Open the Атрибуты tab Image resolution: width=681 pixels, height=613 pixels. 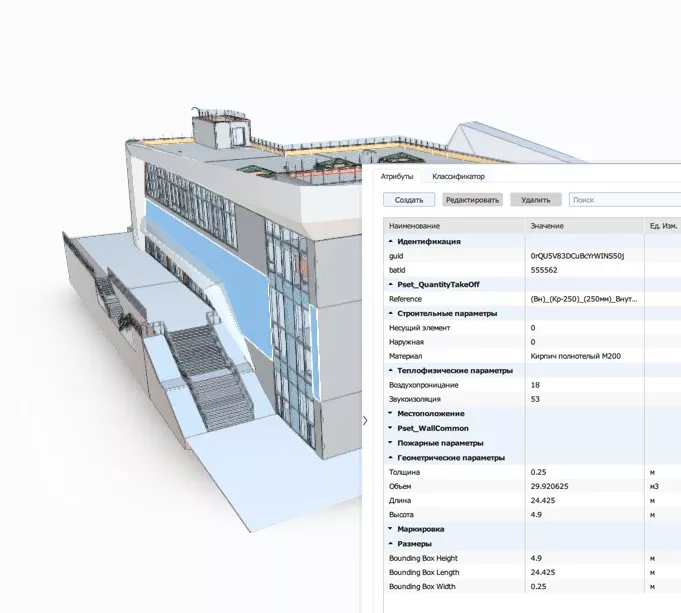pos(396,176)
